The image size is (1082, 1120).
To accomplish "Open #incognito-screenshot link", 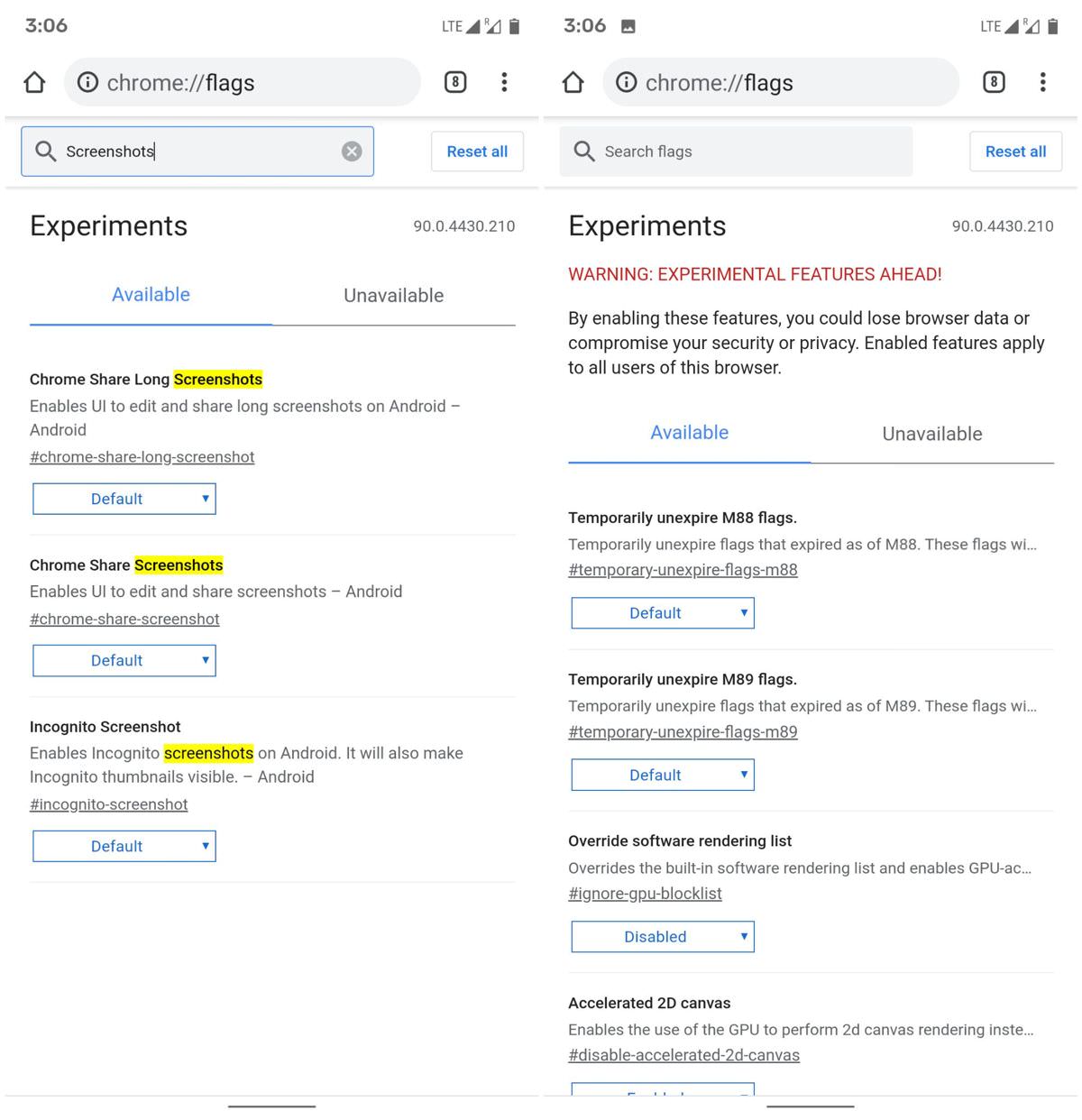I will (109, 804).
